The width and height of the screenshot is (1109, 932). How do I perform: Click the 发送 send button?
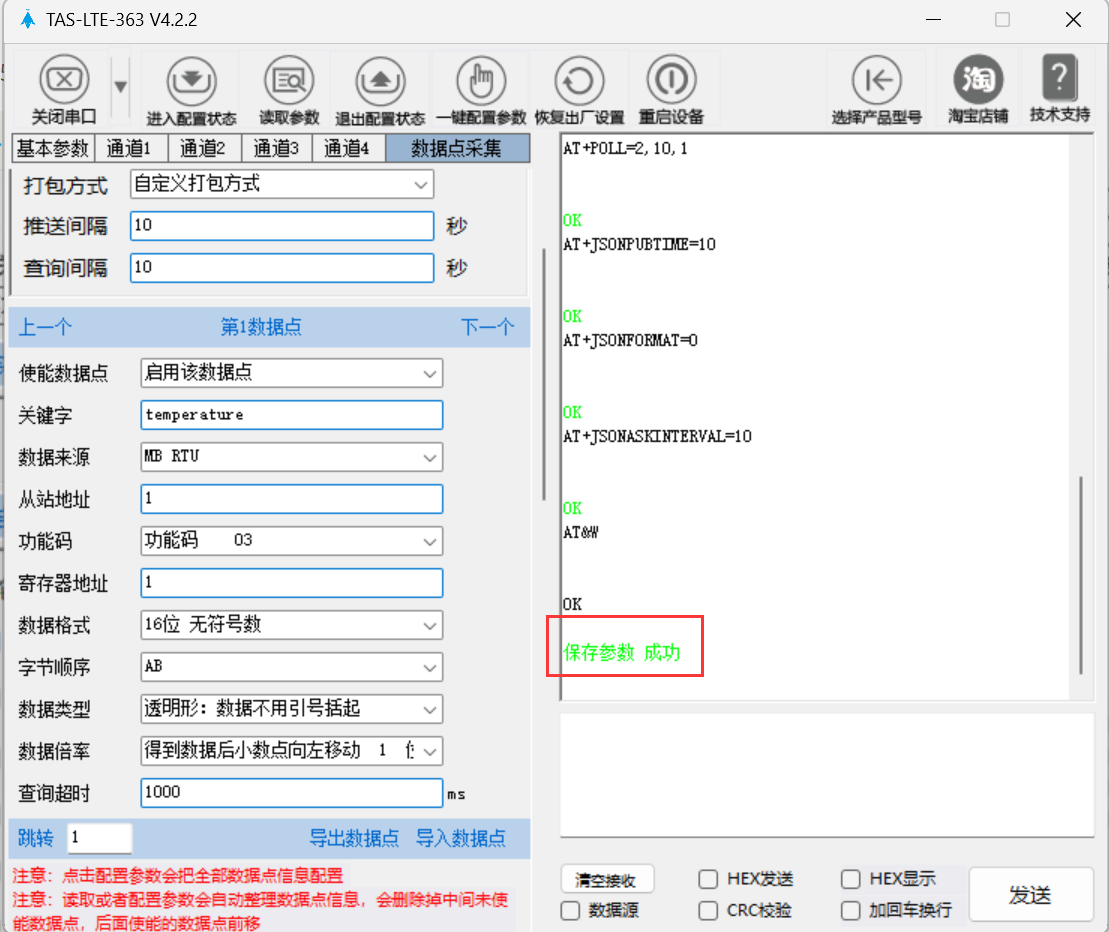[x=1029, y=895]
